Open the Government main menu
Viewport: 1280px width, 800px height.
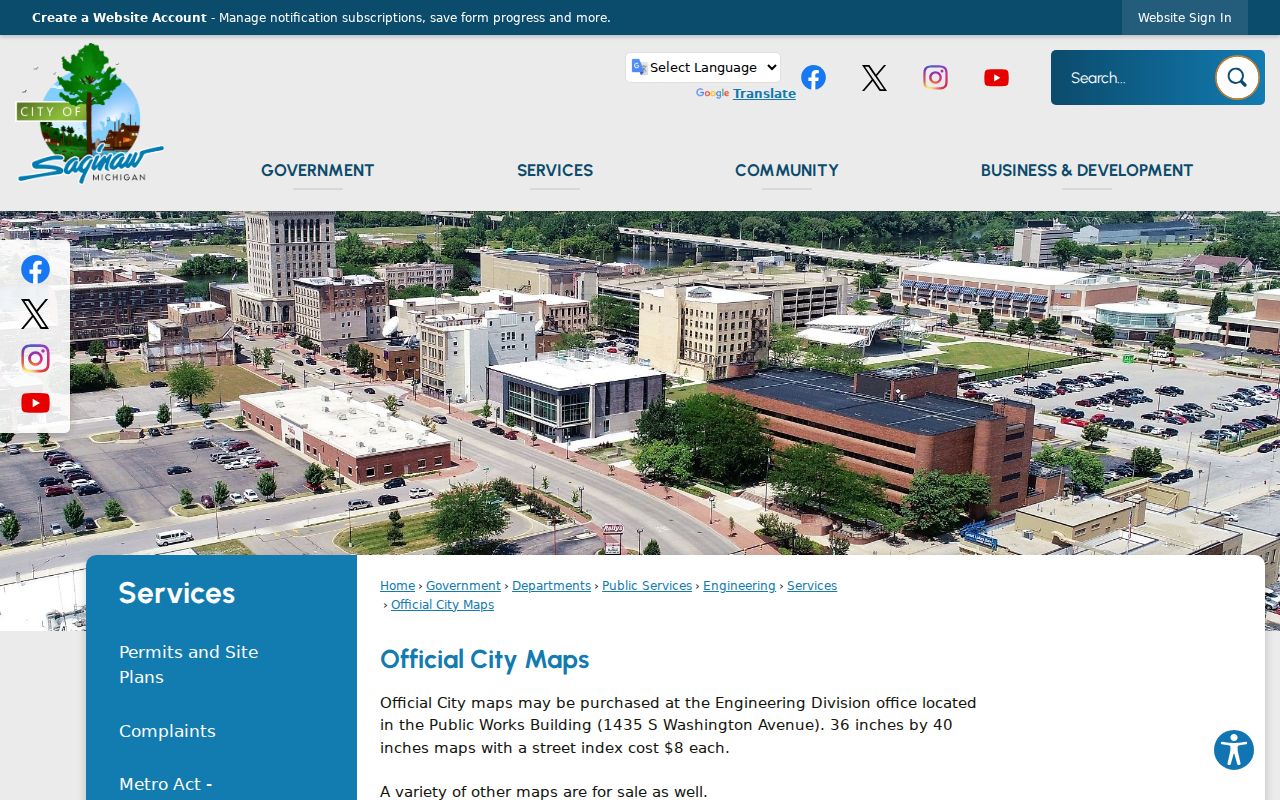(317, 170)
